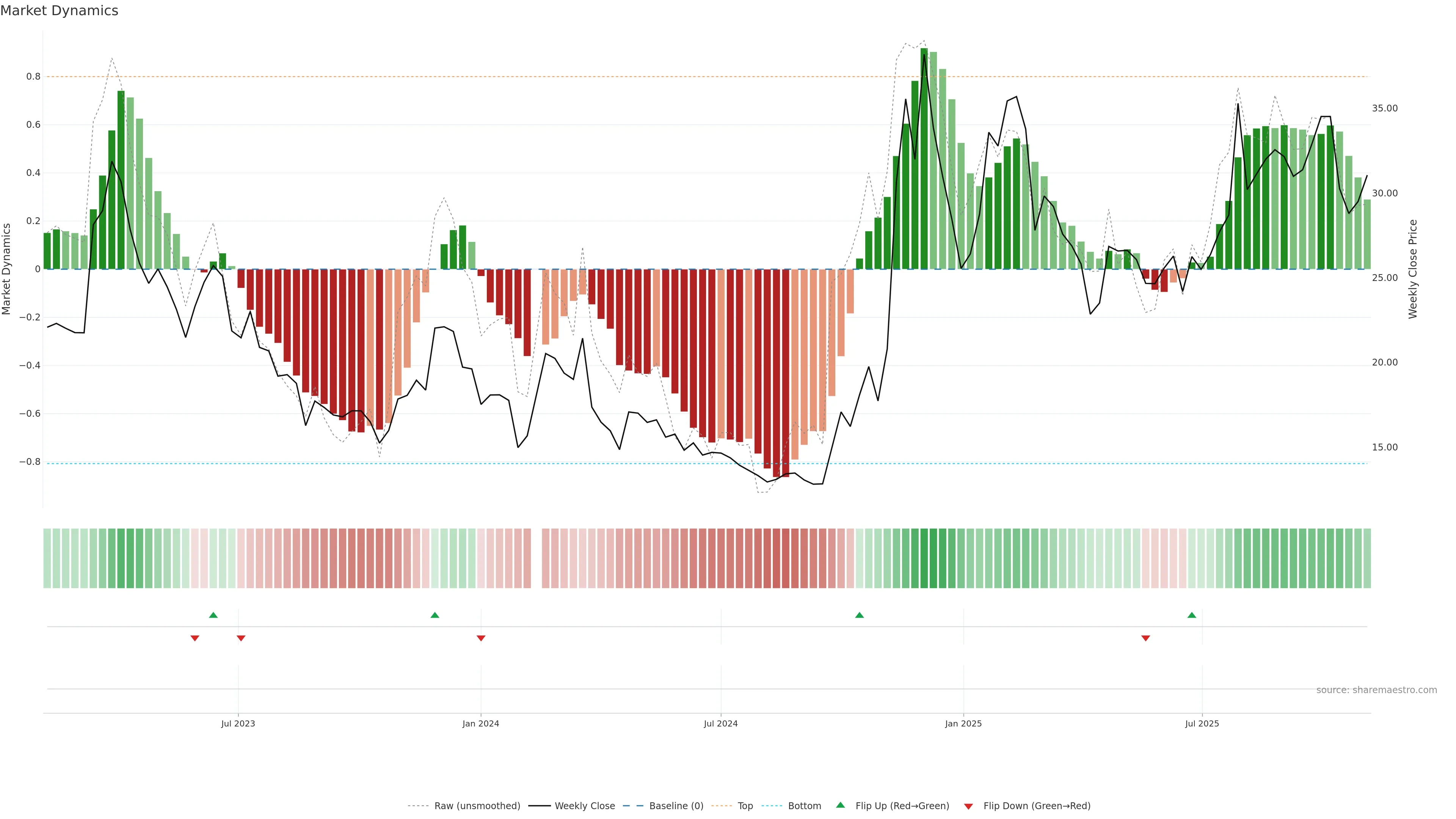Click the green Flip Up triangle in legend

coord(841,805)
